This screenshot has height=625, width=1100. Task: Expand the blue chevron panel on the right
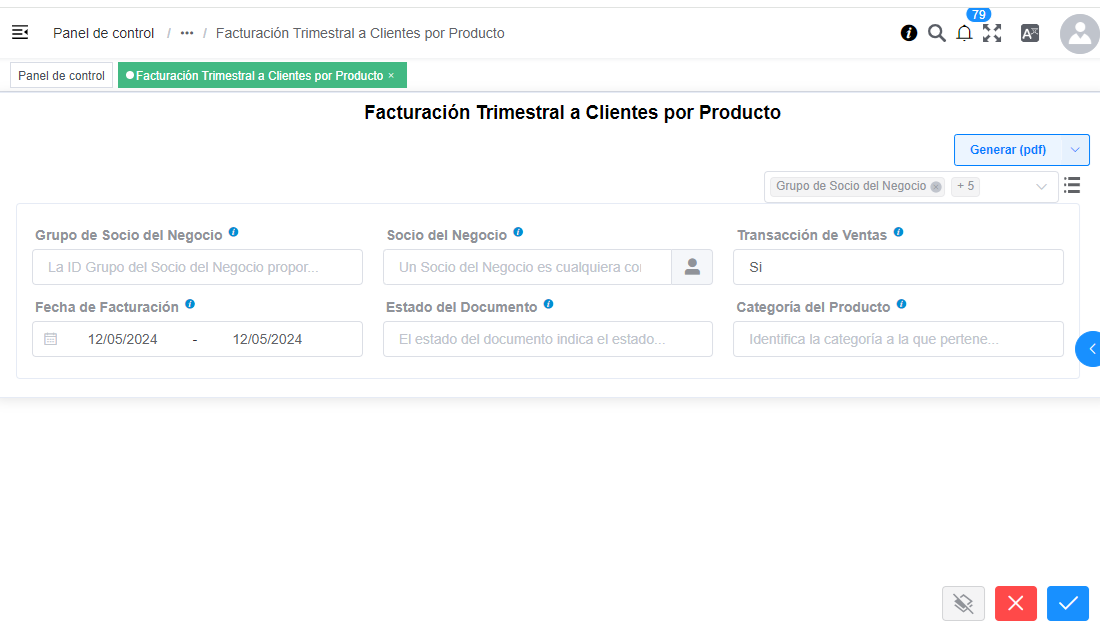(1092, 349)
